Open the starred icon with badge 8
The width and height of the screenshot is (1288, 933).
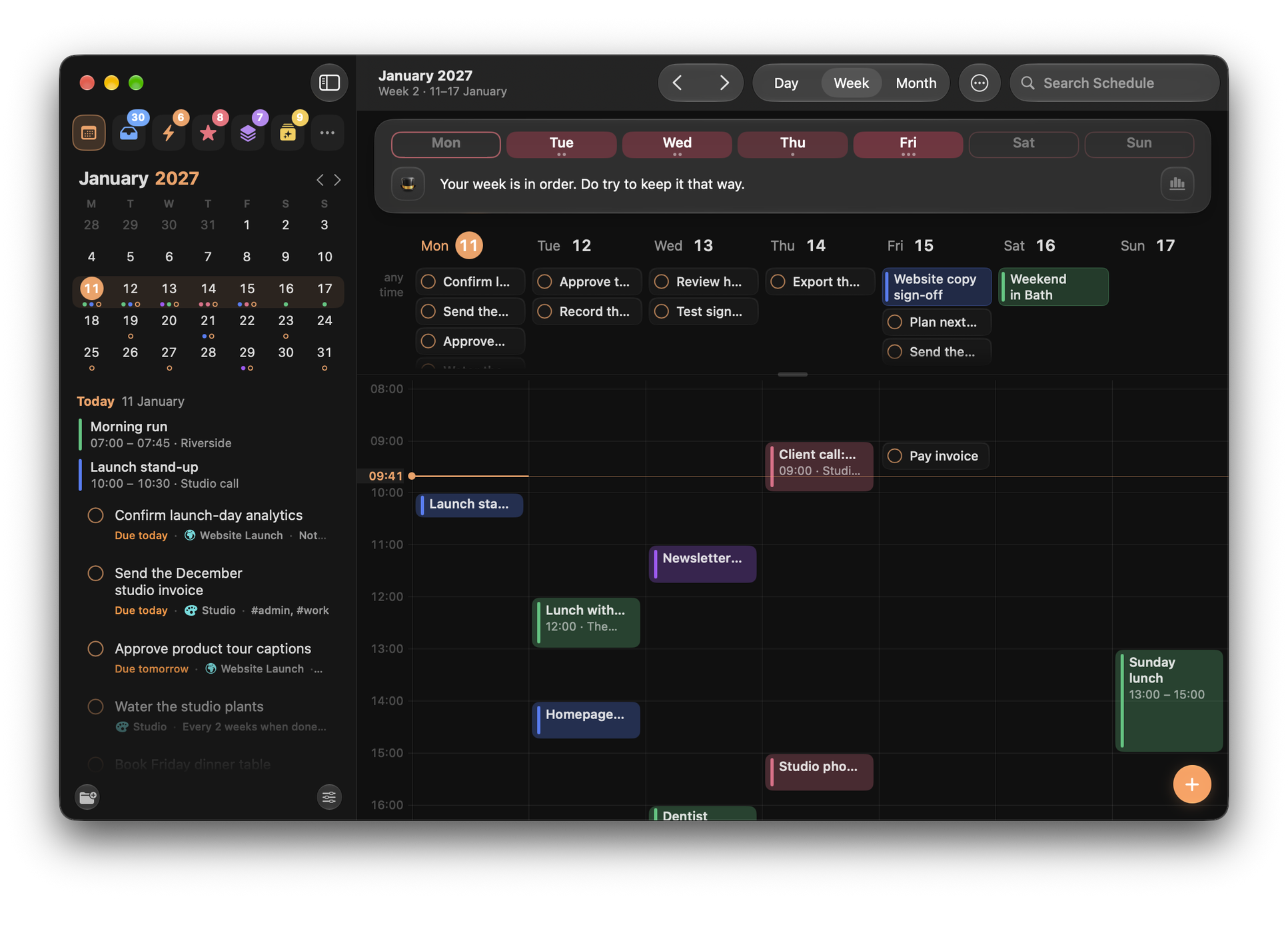point(208,133)
